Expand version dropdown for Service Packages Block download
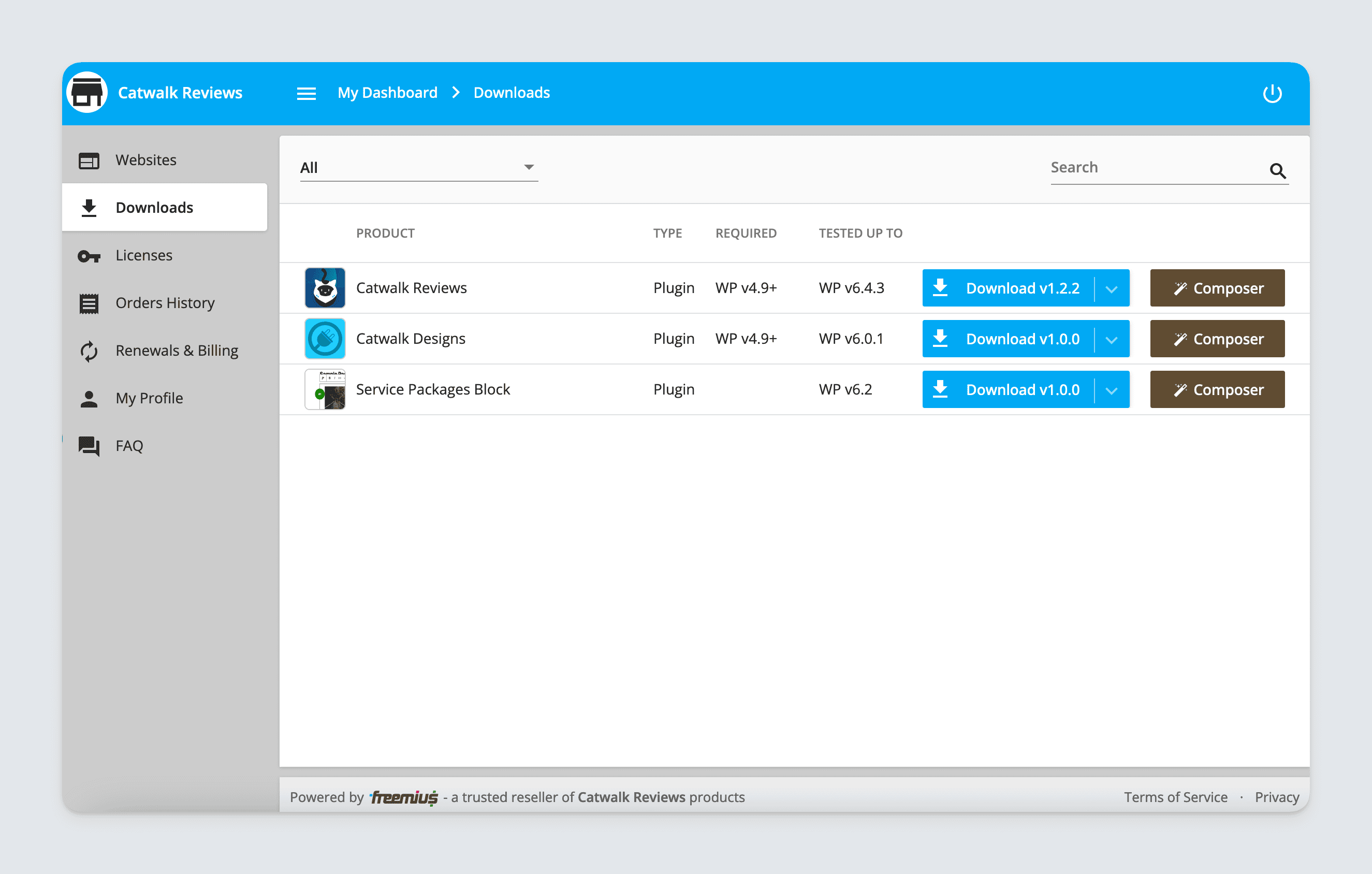Screen dimensions: 1372x874 tap(1111, 390)
